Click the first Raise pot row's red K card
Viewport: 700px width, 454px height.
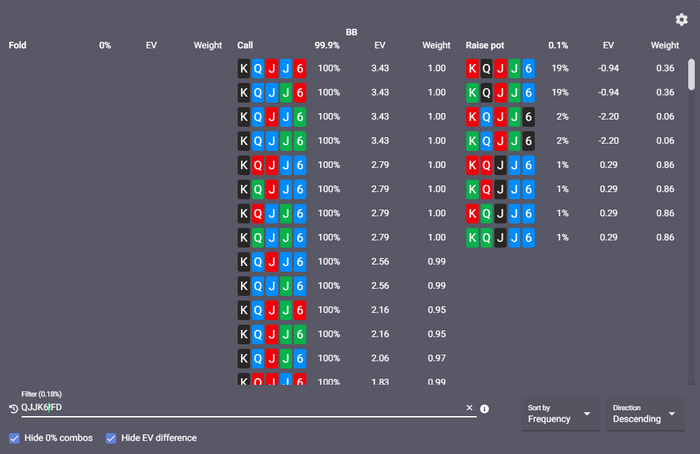(472, 69)
